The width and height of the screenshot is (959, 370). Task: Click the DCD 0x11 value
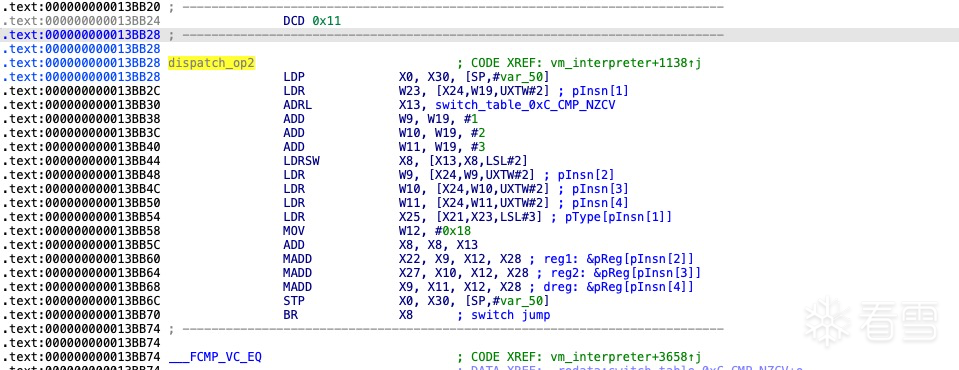326,21
